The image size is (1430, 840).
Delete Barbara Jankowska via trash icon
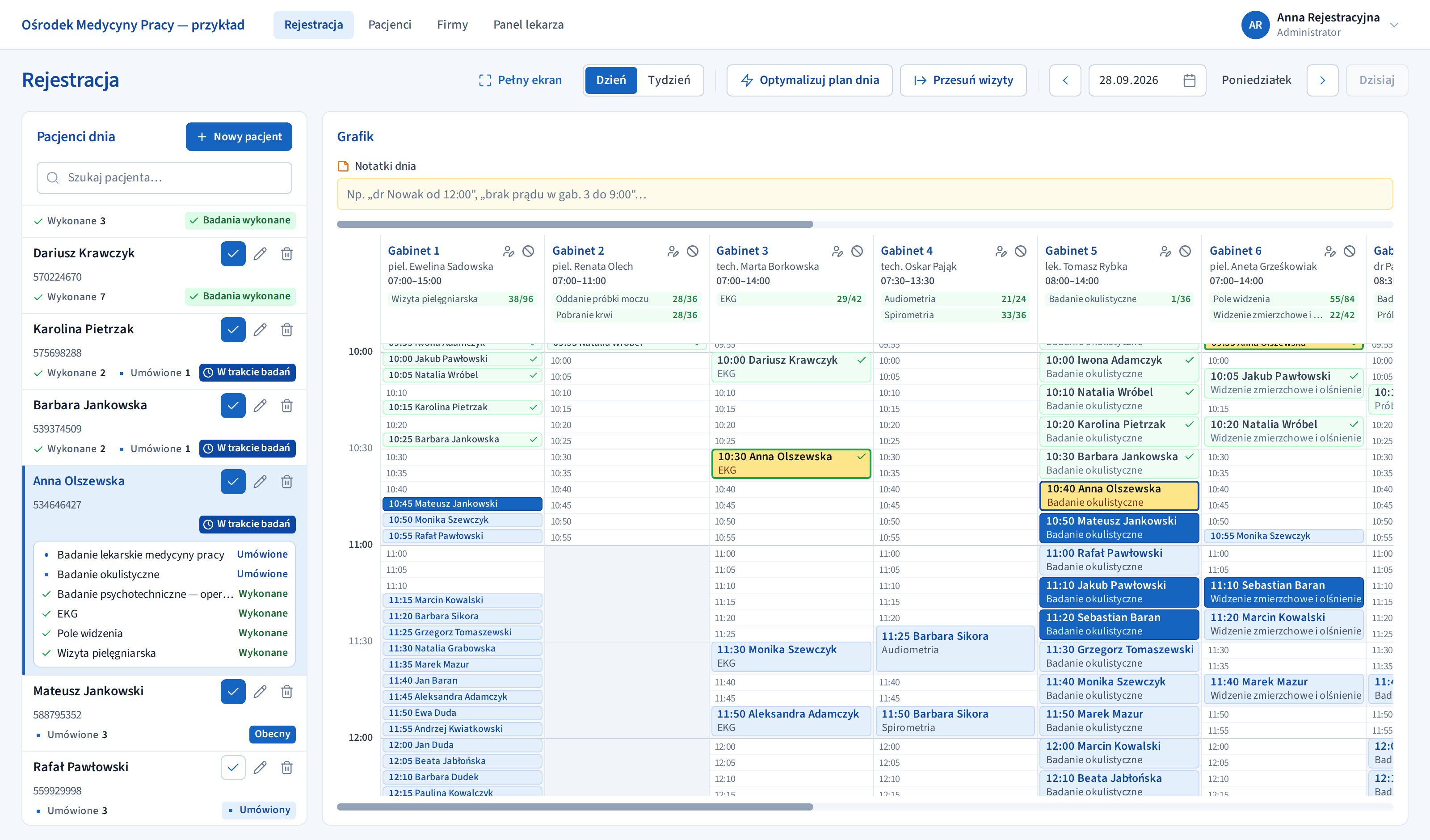click(x=286, y=406)
